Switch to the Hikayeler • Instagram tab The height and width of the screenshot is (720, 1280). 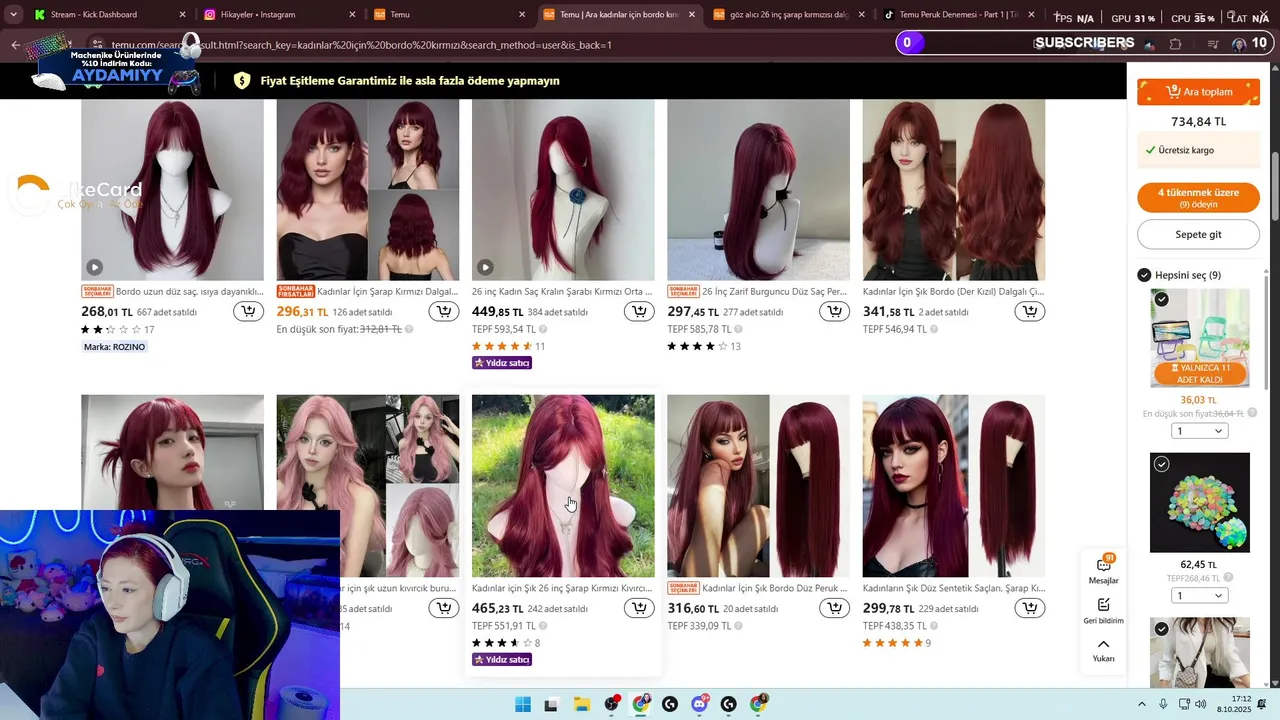click(x=278, y=15)
